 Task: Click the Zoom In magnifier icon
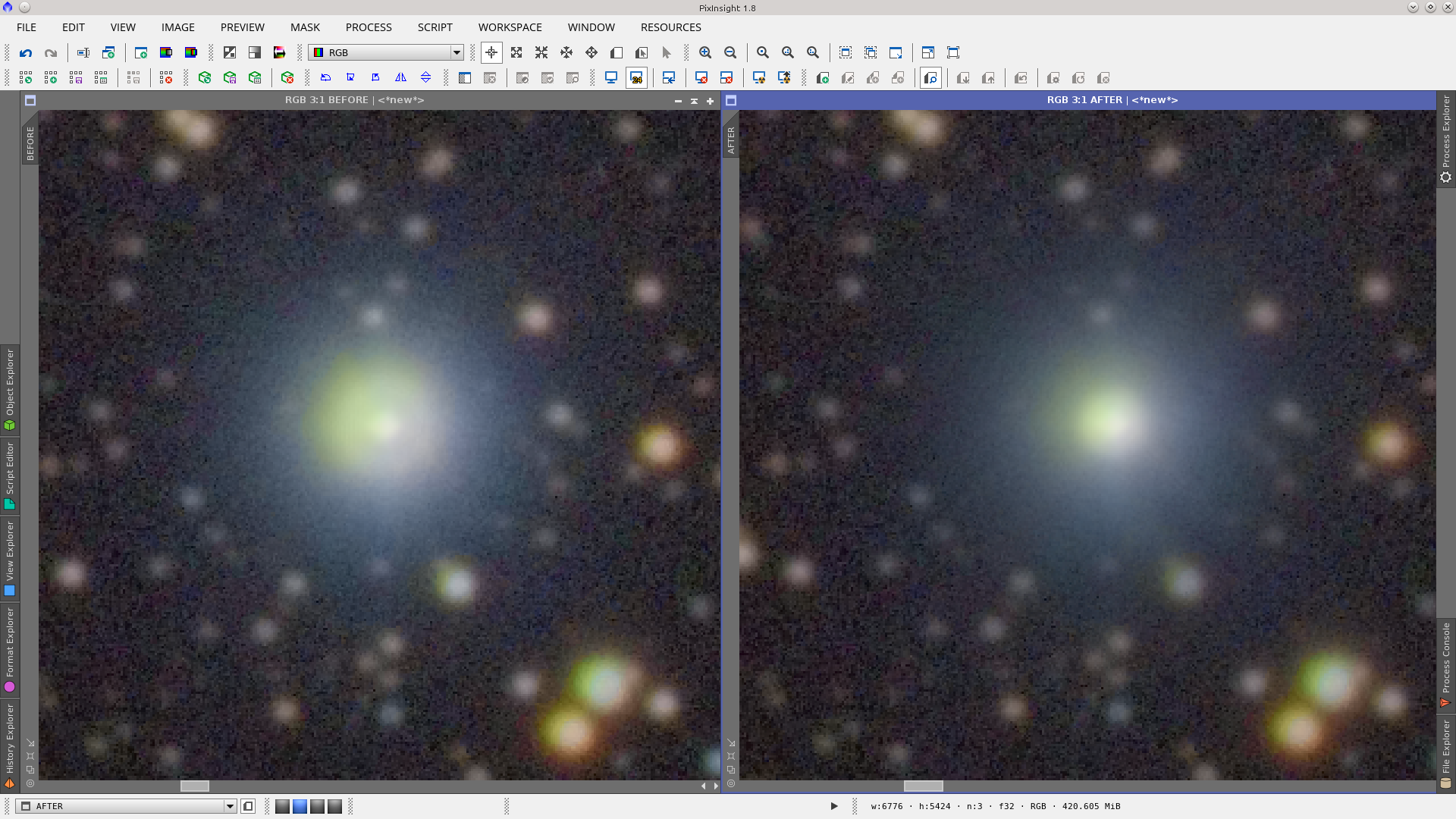pyautogui.click(x=705, y=53)
